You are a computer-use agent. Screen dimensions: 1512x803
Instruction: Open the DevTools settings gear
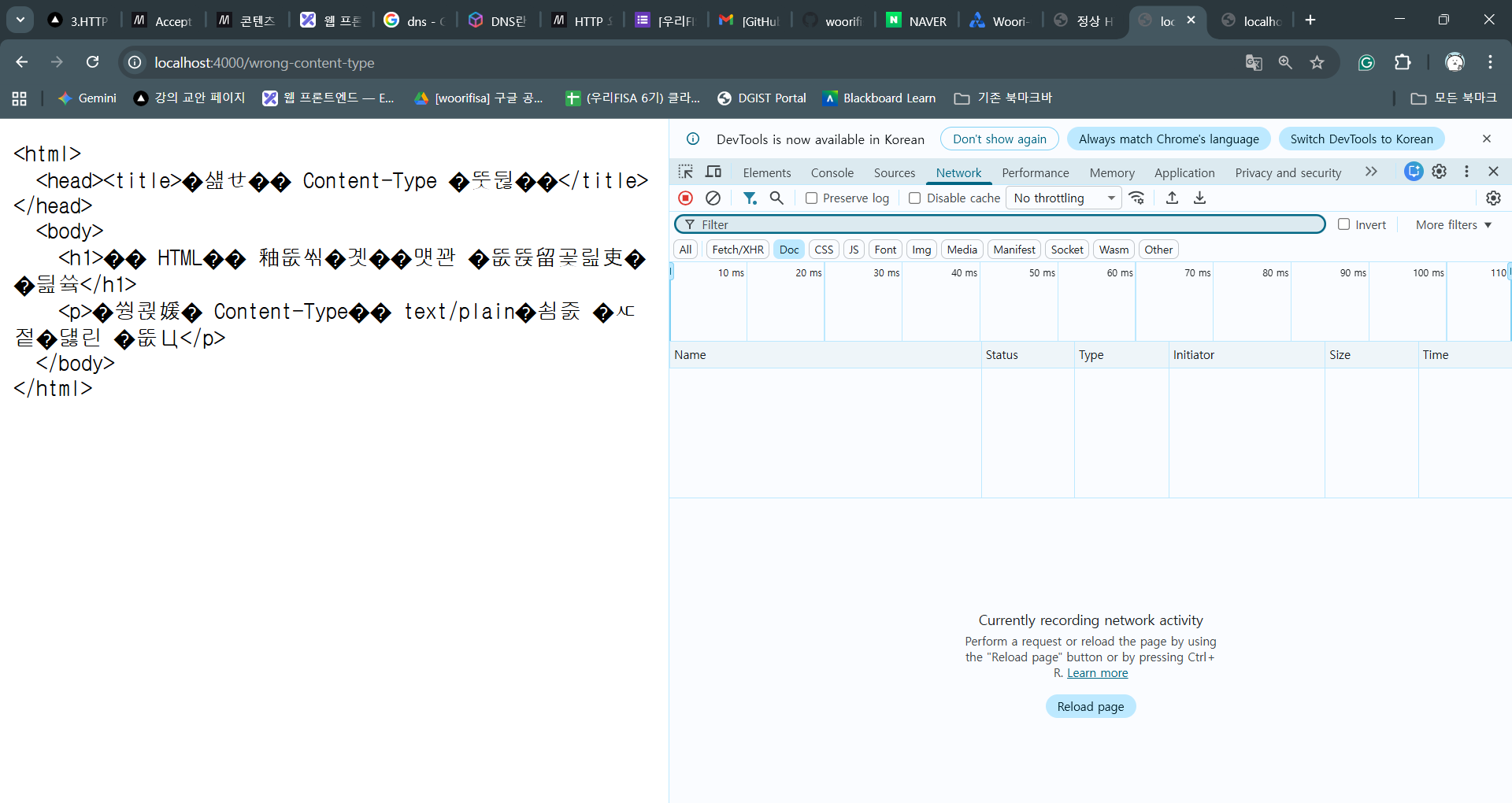click(x=1440, y=172)
